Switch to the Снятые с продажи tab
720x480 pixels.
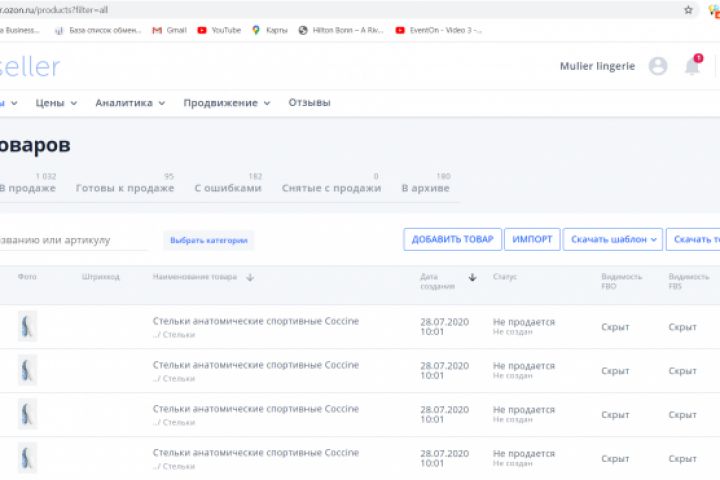pyautogui.click(x=331, y=183)
